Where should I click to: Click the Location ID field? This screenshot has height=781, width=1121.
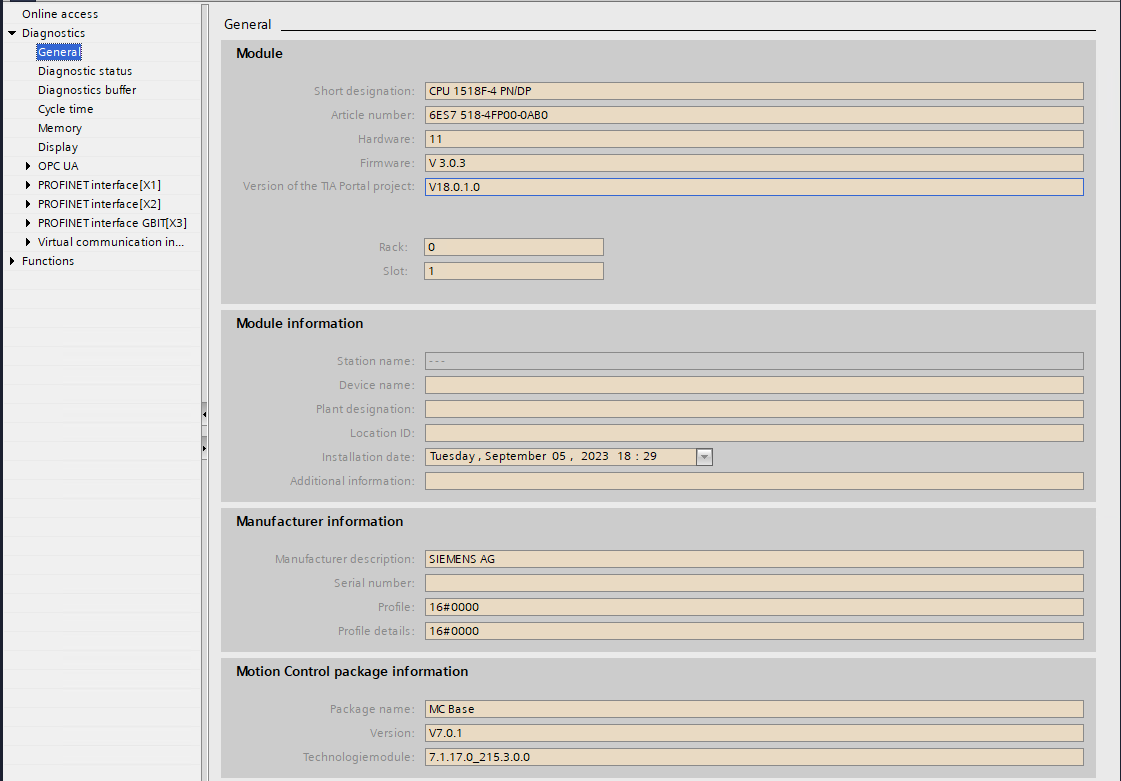753,433
